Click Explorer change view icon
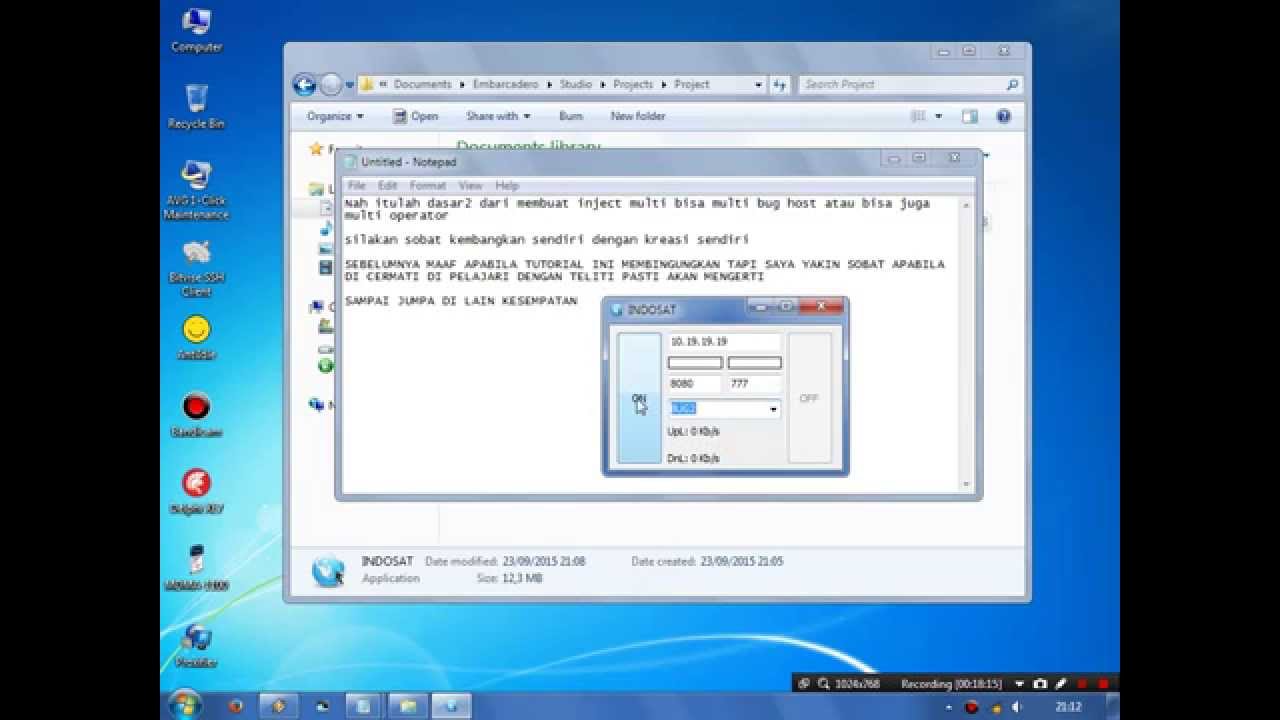Viewport: 1280px width, 720px height. pyautogui.click(x=919, y=116)
